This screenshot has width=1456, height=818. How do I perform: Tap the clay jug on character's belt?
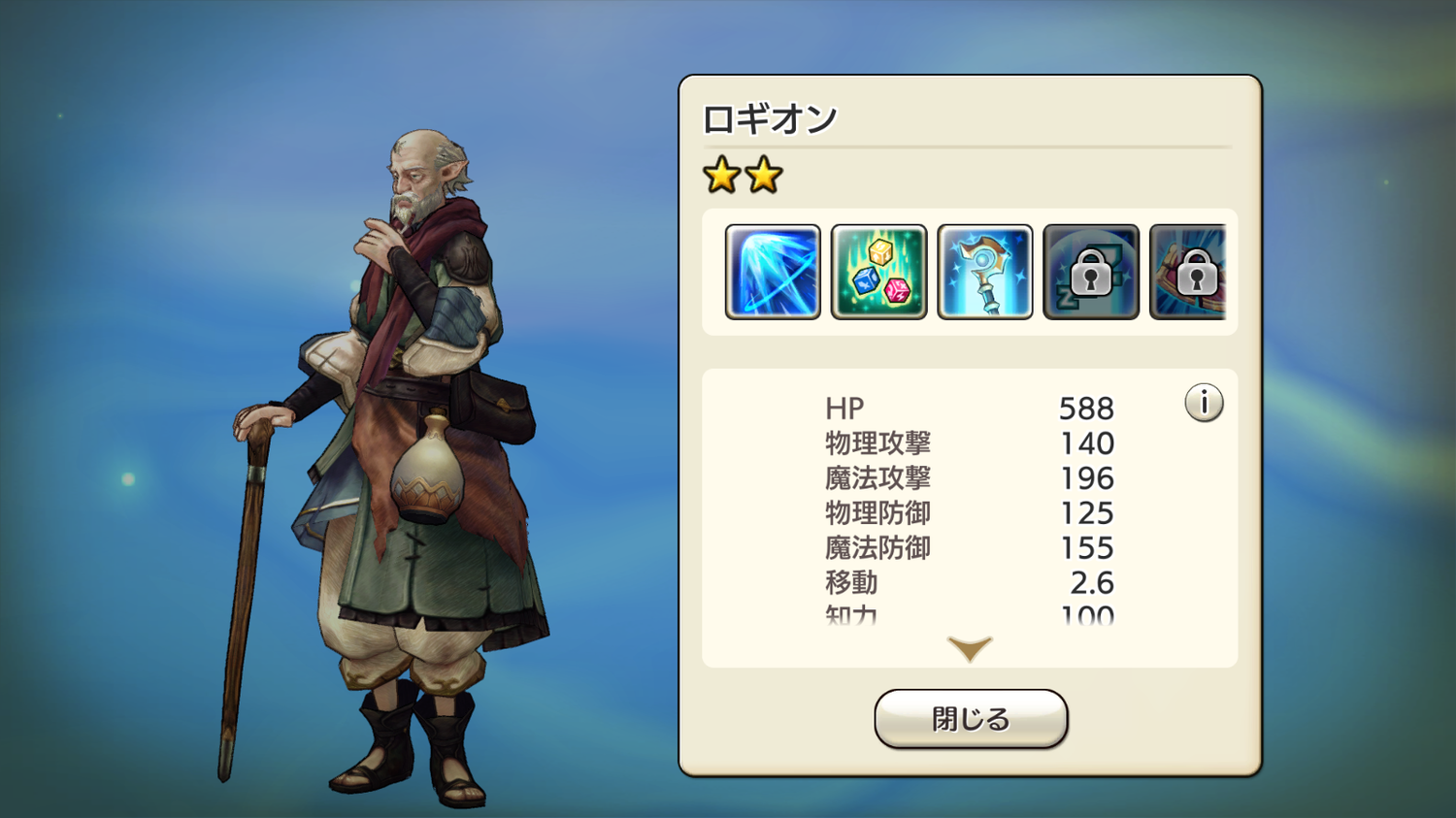(428, 470)
